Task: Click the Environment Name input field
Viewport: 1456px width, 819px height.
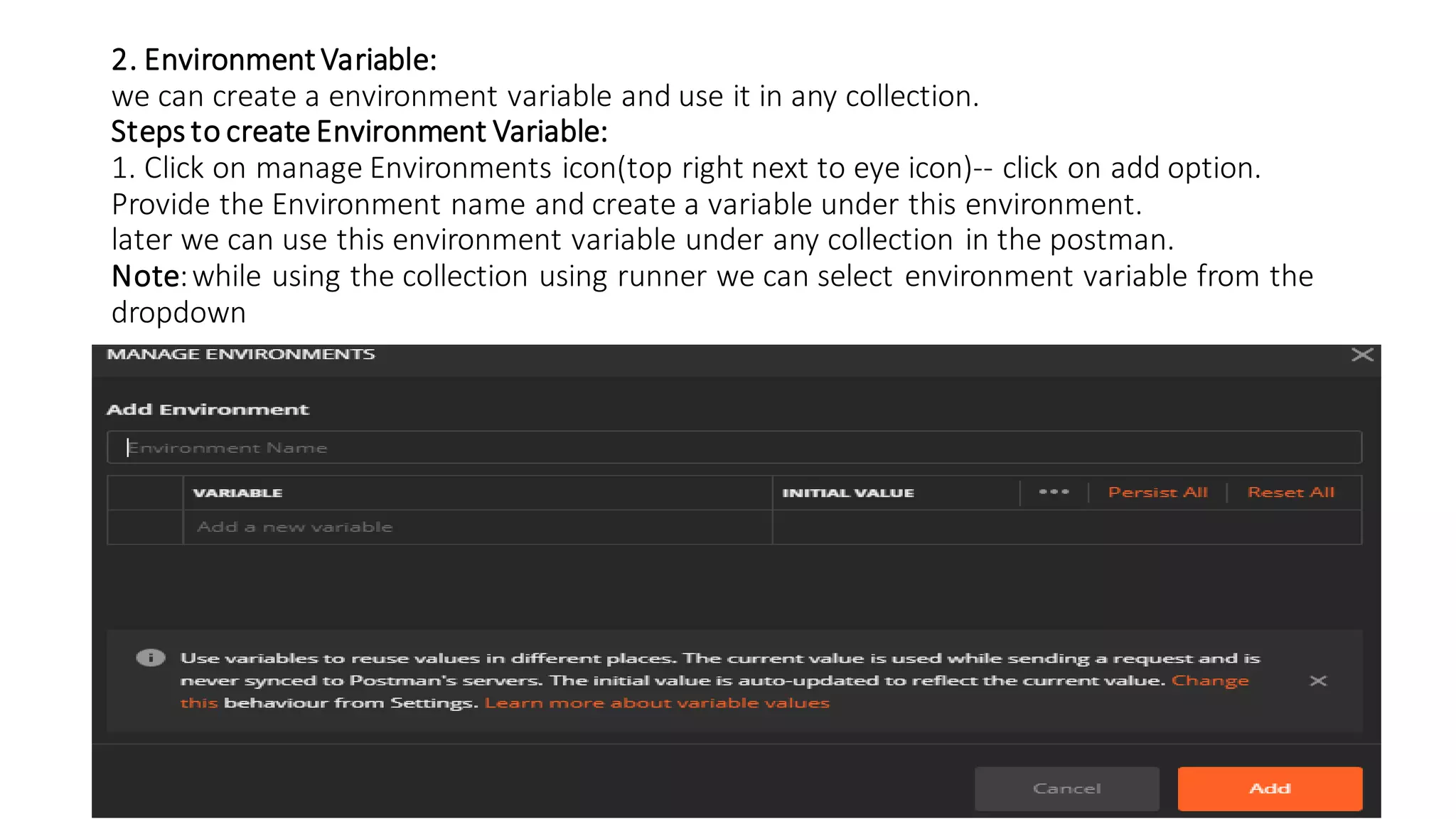Action: coord(734,447)
